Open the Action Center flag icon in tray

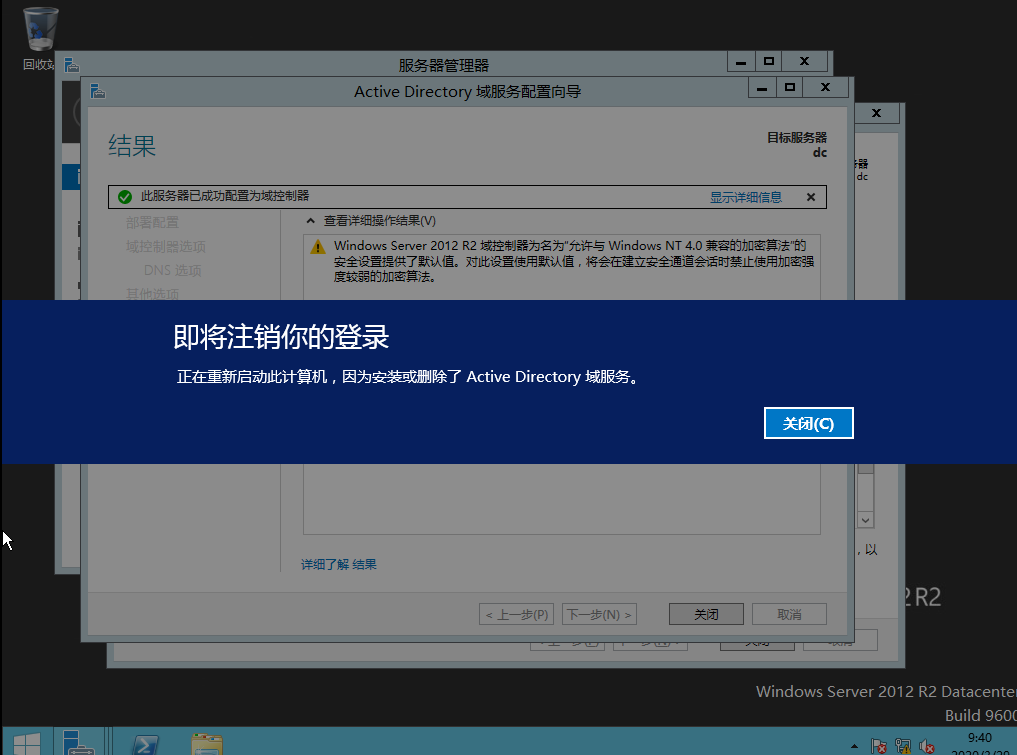pyautogui.click(x=880, y=746)
